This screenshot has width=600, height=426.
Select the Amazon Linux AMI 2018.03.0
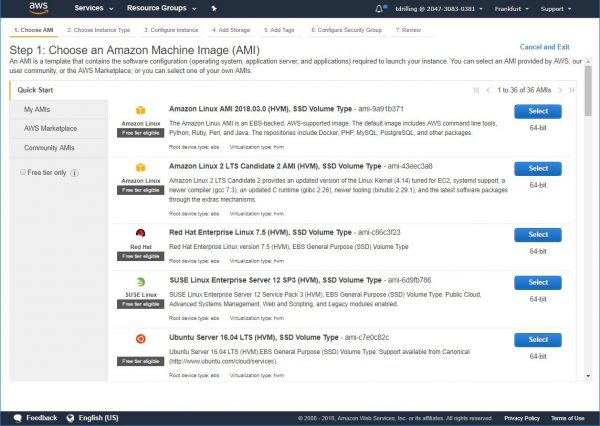pyautogui.click(x=538, y=111)
